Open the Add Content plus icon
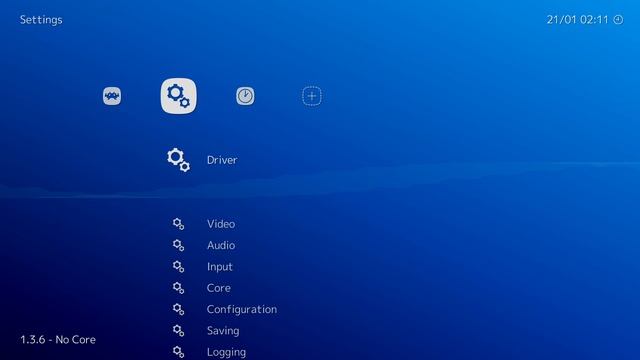640x360 pixels. pos(312,96)
